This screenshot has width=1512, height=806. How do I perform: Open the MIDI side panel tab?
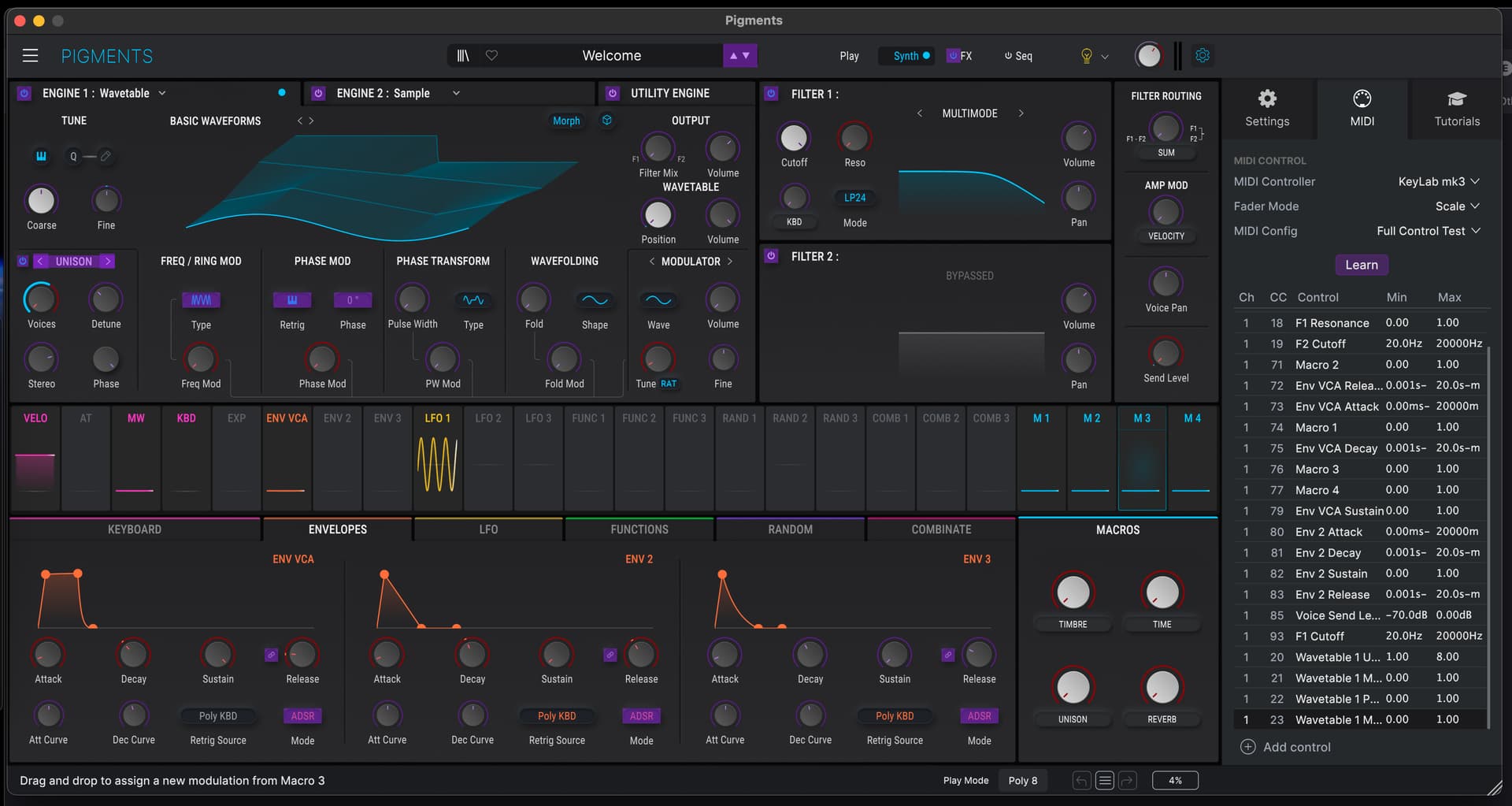coord(1362,109)
